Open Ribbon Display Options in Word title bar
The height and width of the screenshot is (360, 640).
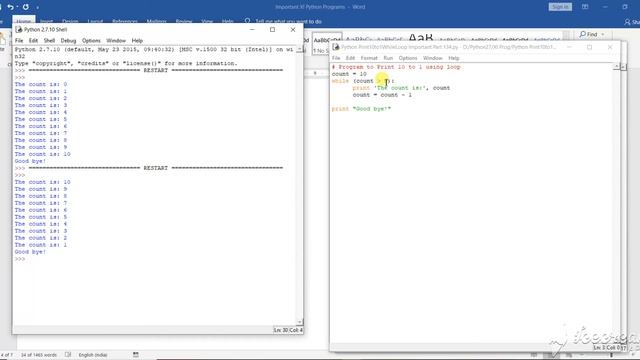[585, 7]
